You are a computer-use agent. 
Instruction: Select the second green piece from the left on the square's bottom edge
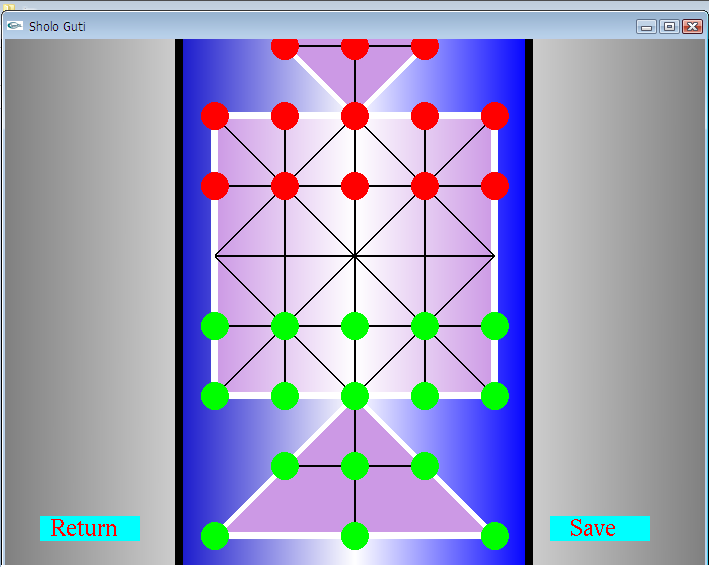tap(285, 396)
